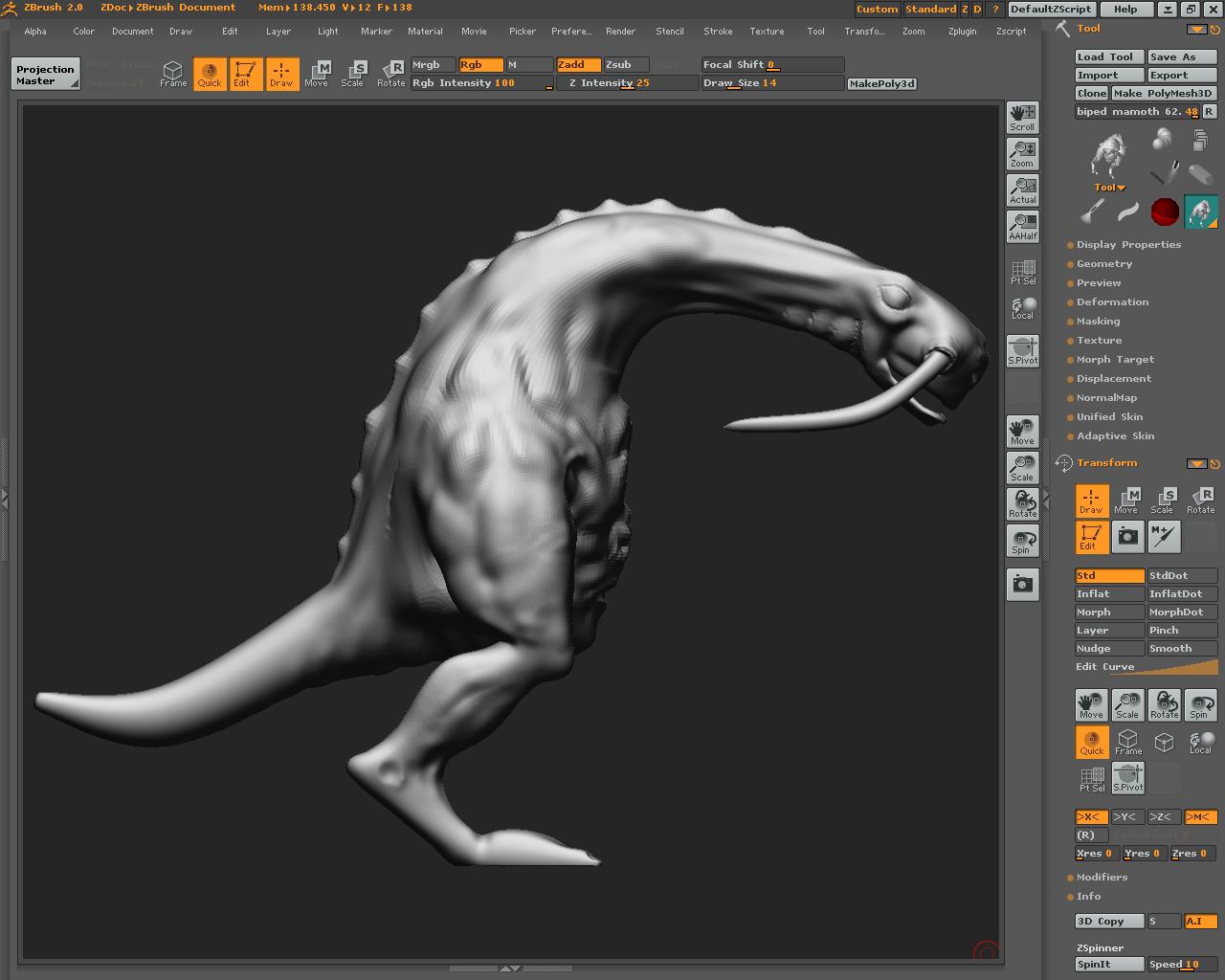Expand the Deformation section
The height and width of the screenshot is (980, 1225).
[1112, 302]
